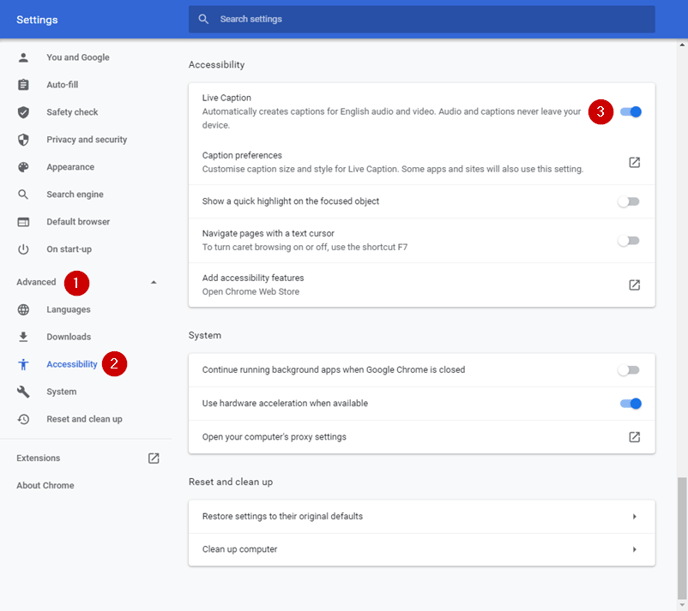
Task: Open Chrome Web Store accessibility features icon
Action: point(634,285)
